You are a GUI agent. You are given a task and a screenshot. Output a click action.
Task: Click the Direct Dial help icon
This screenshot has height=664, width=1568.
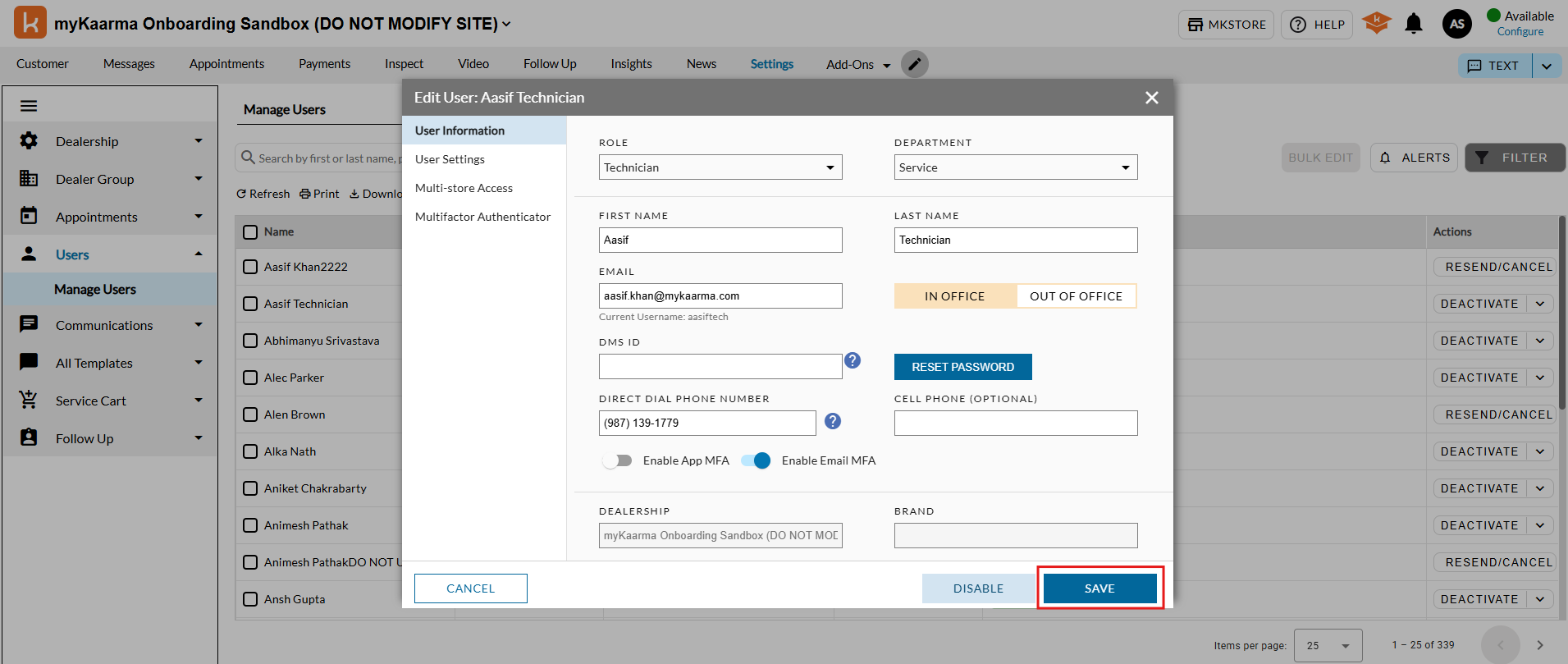pyautogui.click(x=833, y=421)
